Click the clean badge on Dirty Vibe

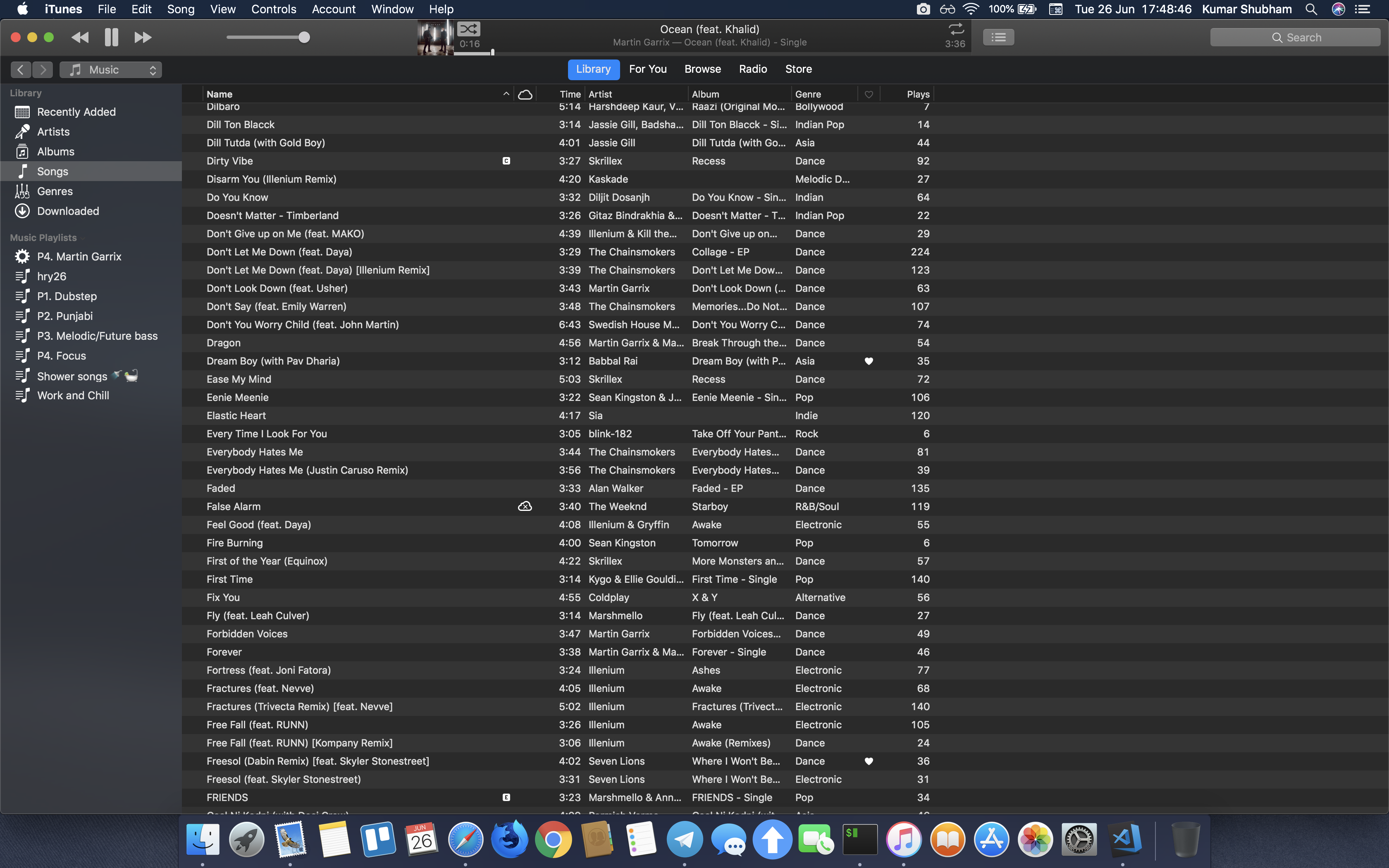click(x=506, y=161)
